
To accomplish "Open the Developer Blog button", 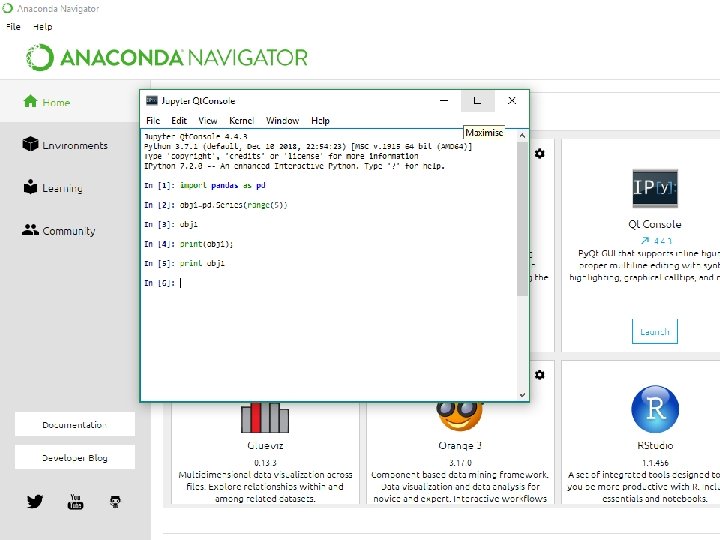I will (75, 457).
